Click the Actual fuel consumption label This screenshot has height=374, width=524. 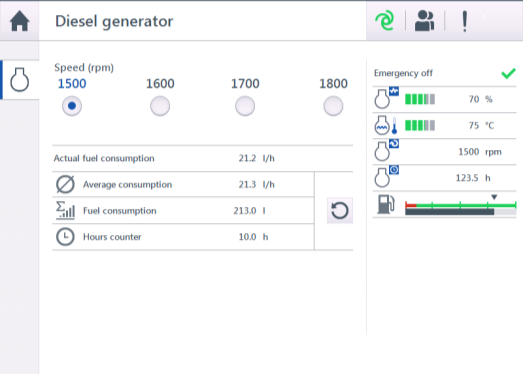(x=104, y=158)
